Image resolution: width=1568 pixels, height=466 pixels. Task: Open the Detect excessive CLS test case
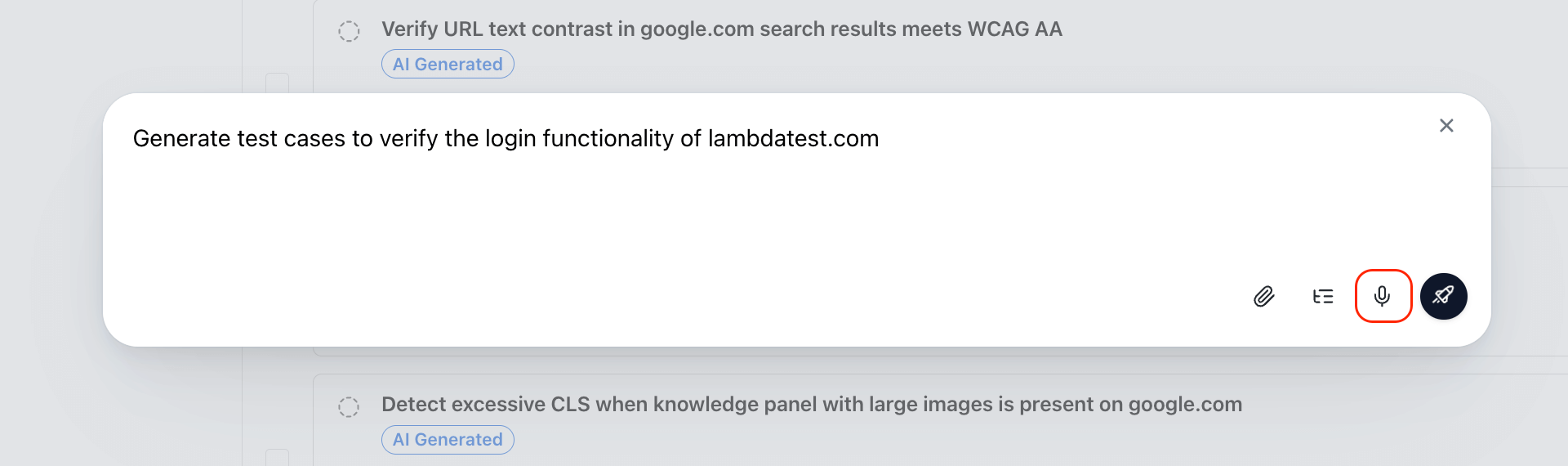pyautogui.click(x=812, y=405)
